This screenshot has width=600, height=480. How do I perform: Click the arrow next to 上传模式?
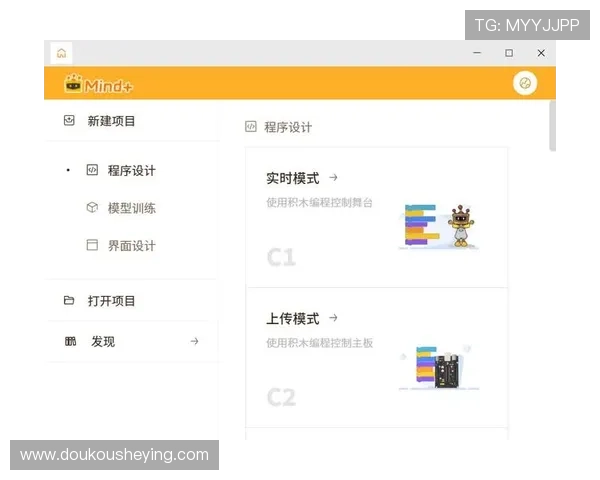(333, 317)
